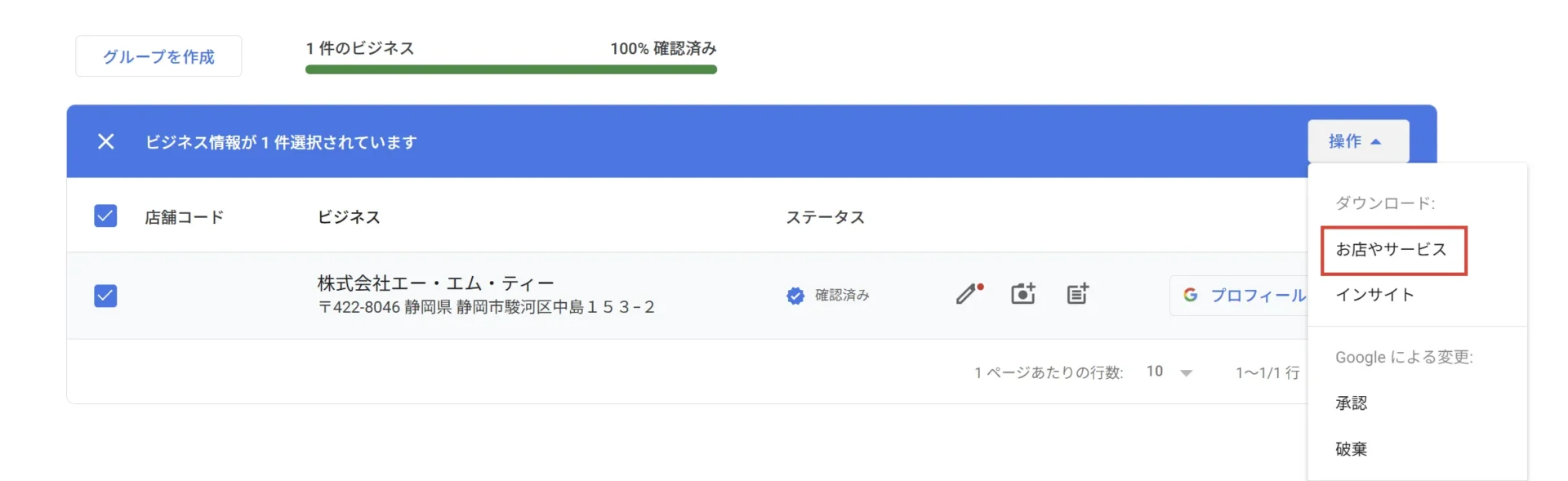Image resolution: width=1568 pixels, height=481 pixels.
Task: Click the green verification progress bar
Action: [x=510, y=70]
